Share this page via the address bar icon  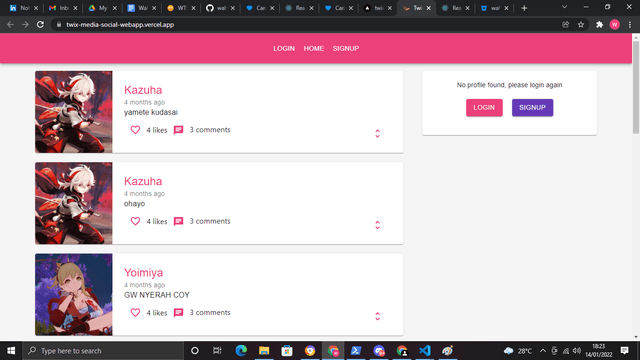pos(565,24)
